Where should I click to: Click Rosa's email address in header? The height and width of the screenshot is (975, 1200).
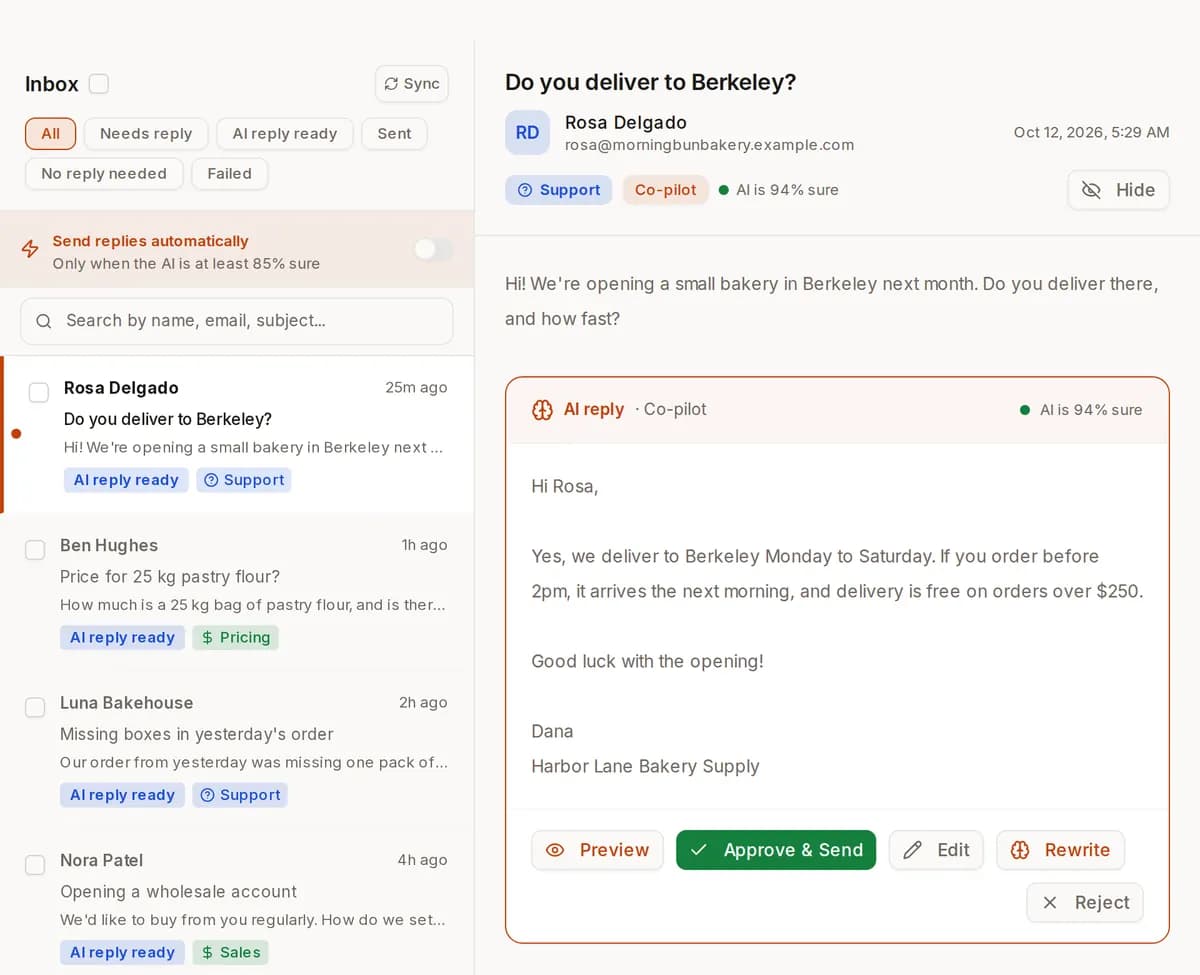tap(709, 145)
